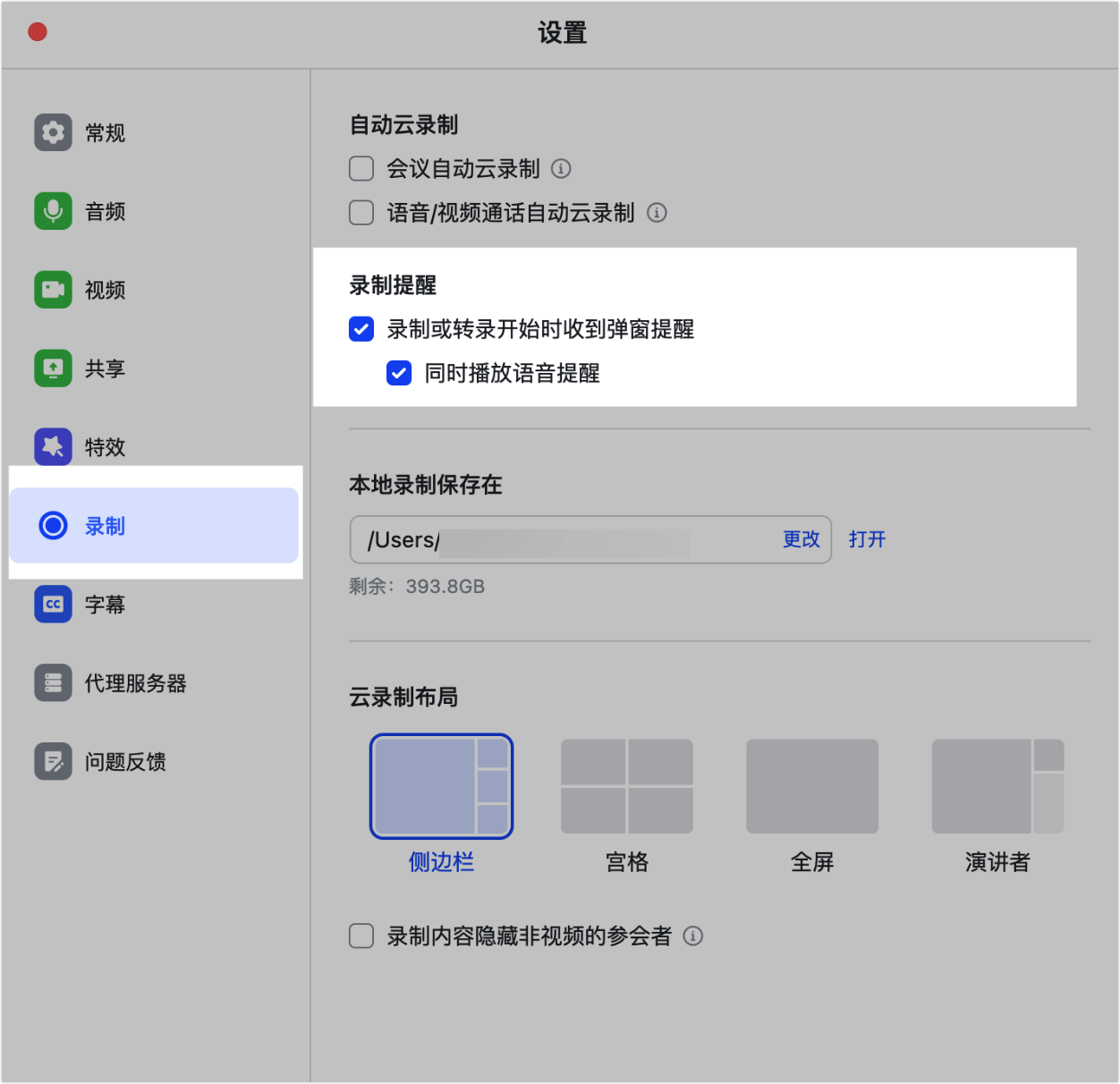Switch to 常规 settings tab
Screen dimensions: 1120x1084
(154, 132)
